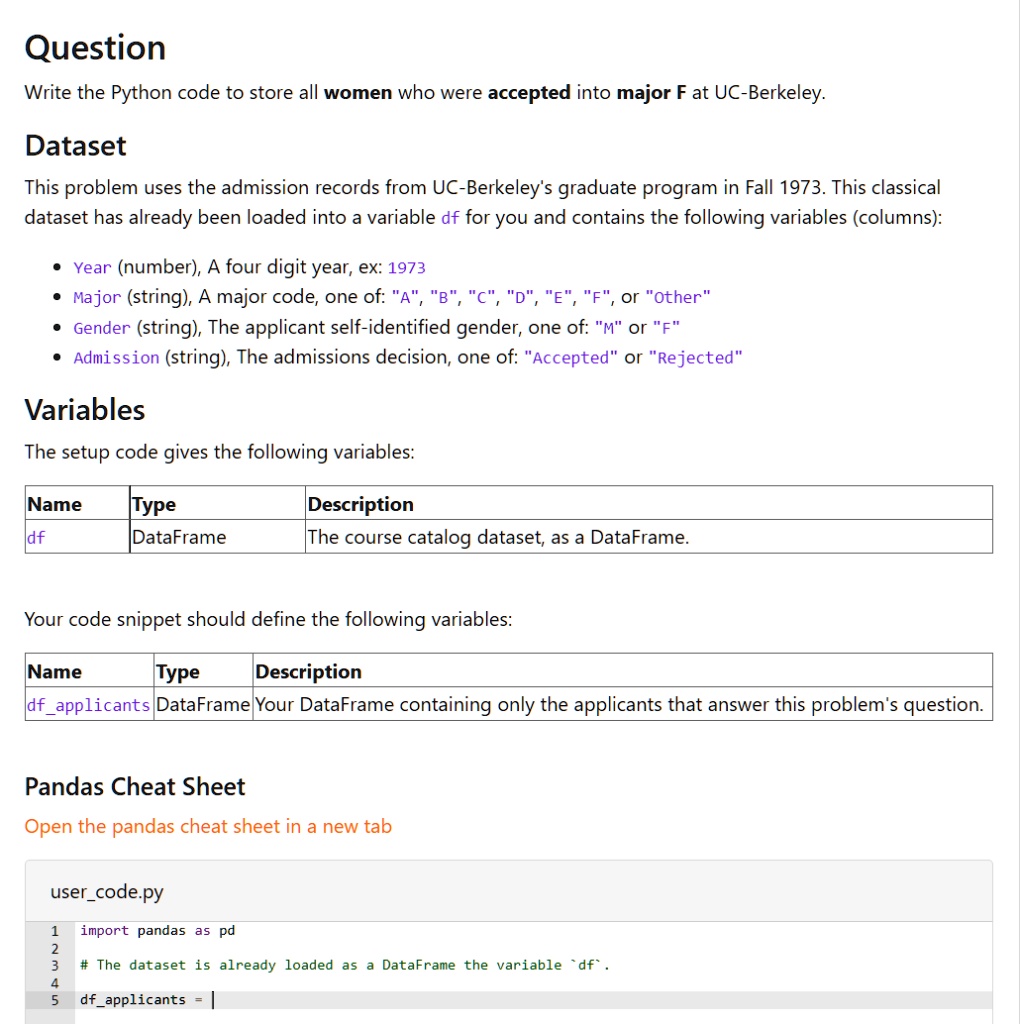Click the df_applicants cell in second table
The image size is (1020, 1024).
(x=89, y=705)
